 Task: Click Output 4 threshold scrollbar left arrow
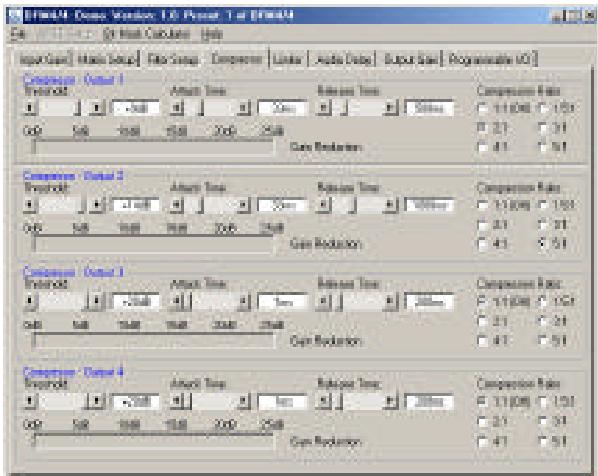point(30,401)
